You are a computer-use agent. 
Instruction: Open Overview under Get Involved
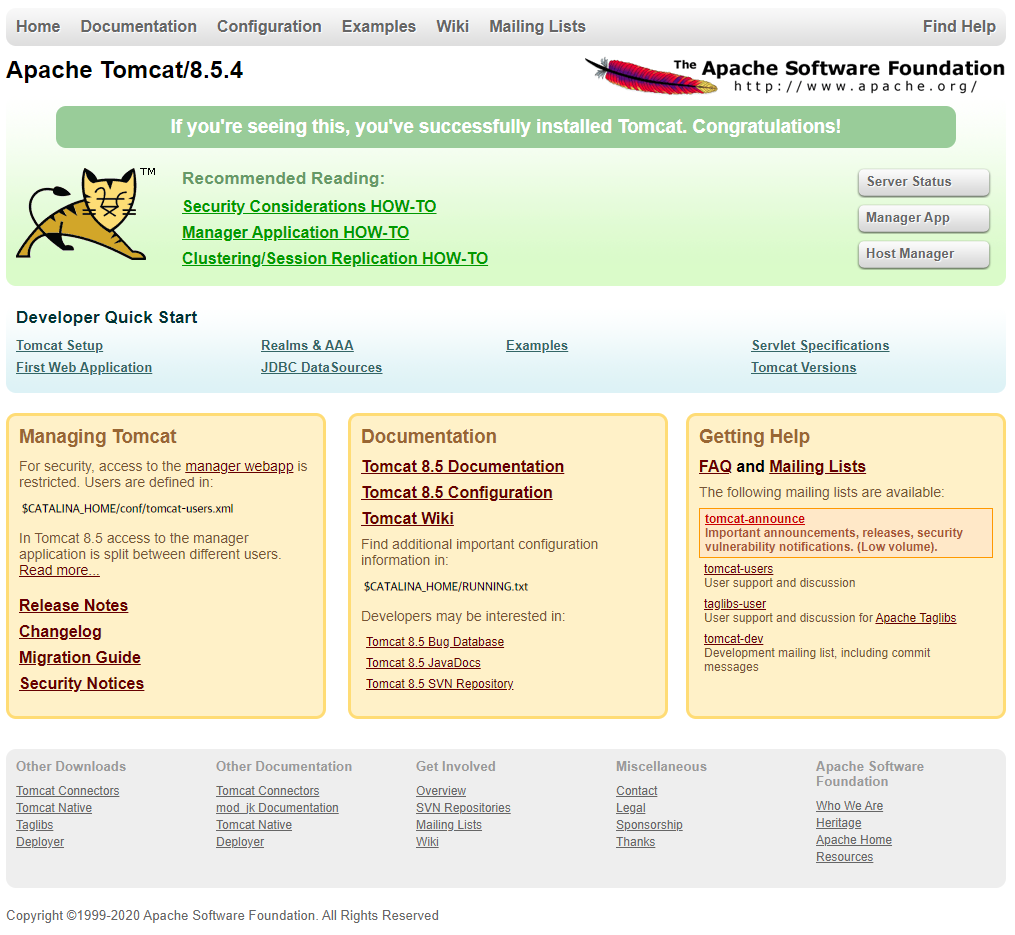tap(441, 791)
